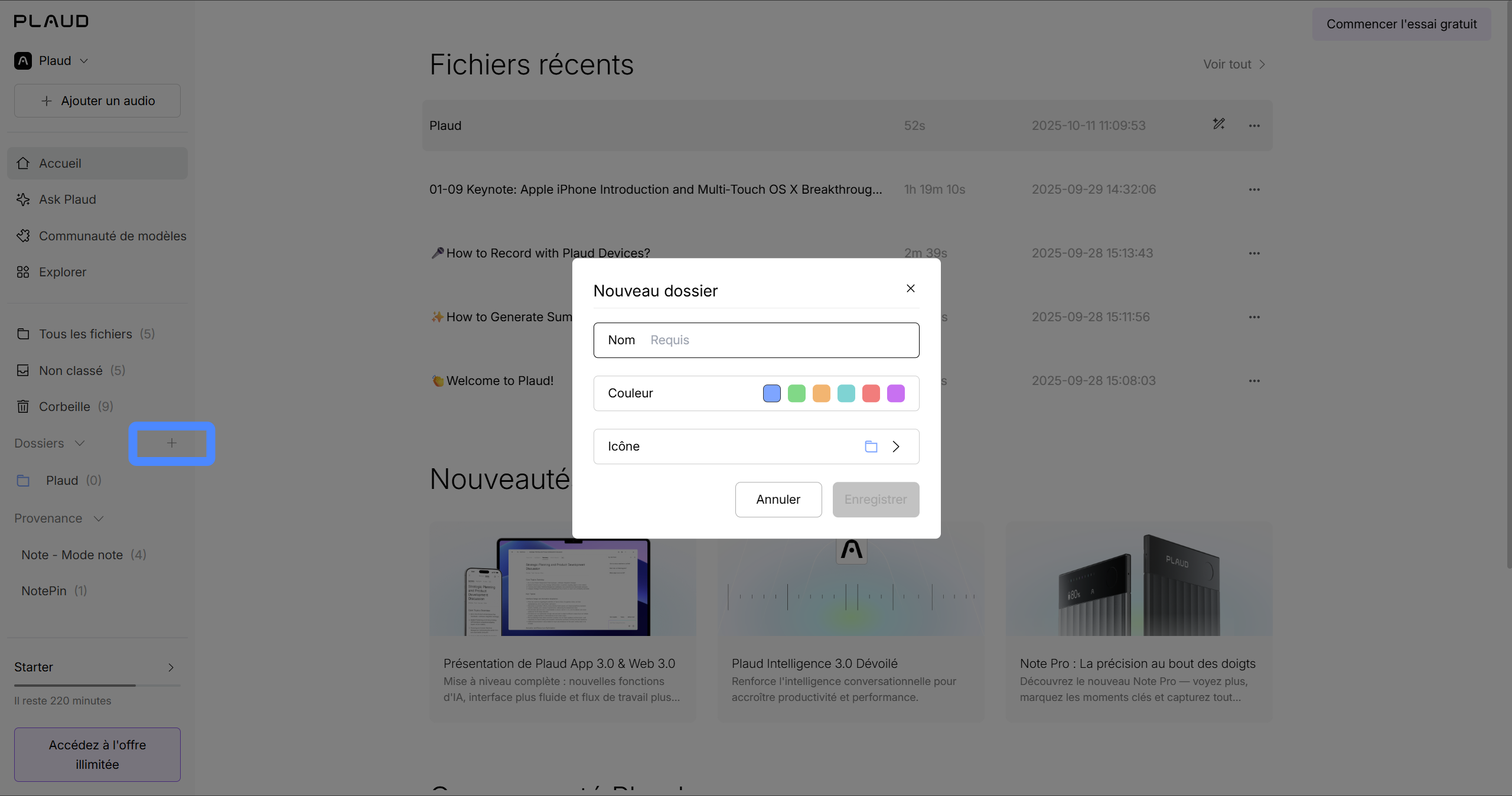Viewport: 1512px width, 796px height.
Task: Click the plus icon next to Dossiers
Action: [x=171, y=443]
